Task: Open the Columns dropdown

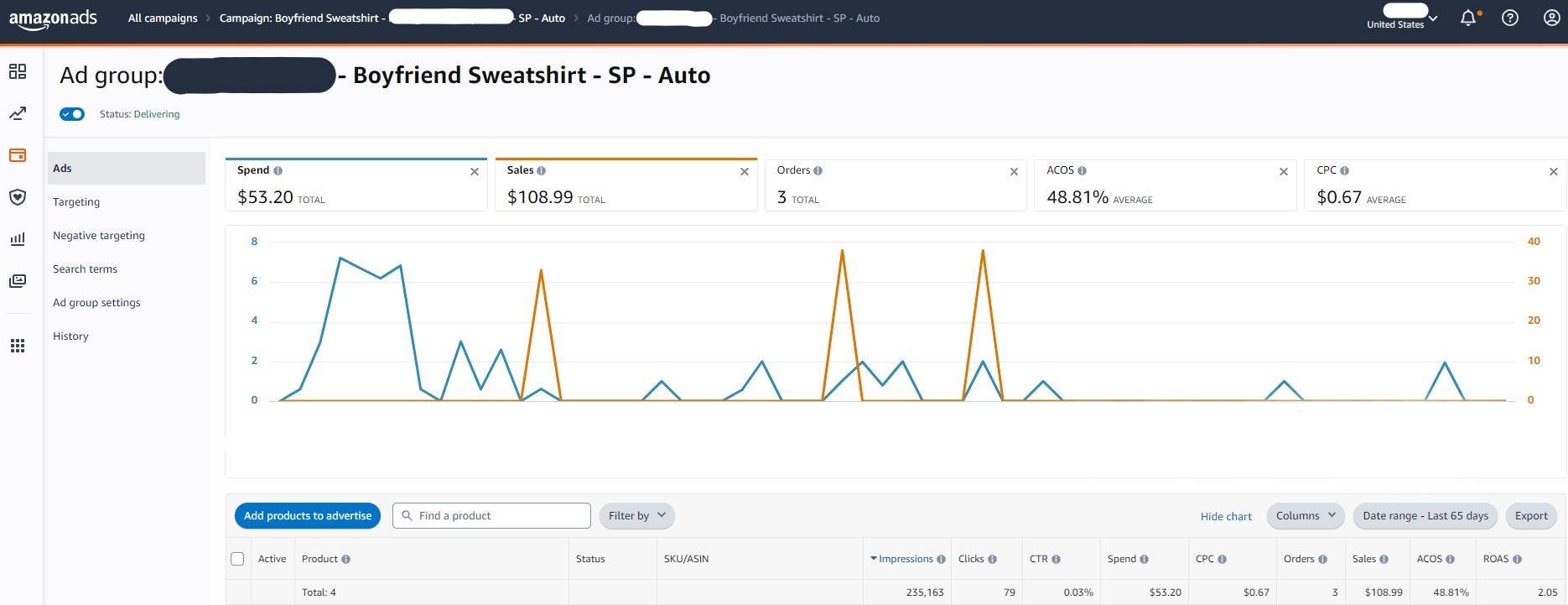Action: (1306, 516)
